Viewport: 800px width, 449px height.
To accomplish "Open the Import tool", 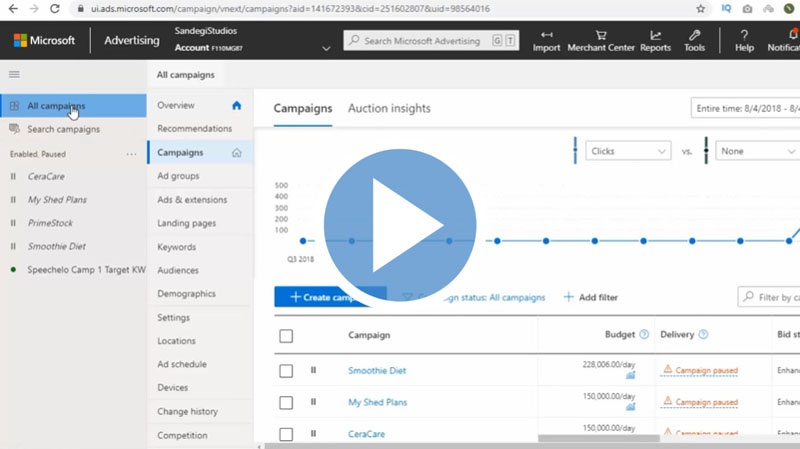I will pos(546,41).
